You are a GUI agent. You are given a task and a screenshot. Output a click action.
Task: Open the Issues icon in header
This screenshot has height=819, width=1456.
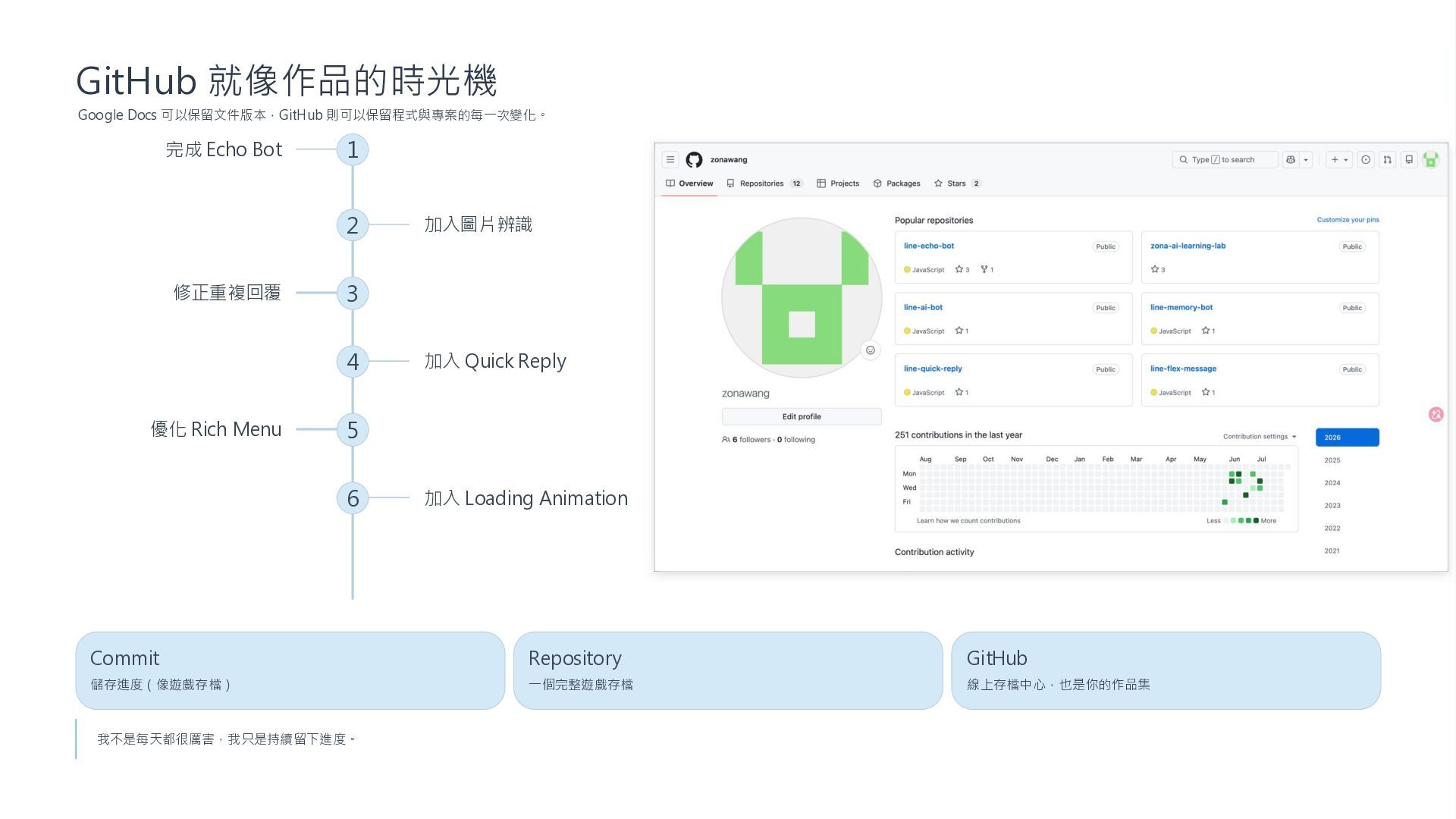click(1366, 160)
